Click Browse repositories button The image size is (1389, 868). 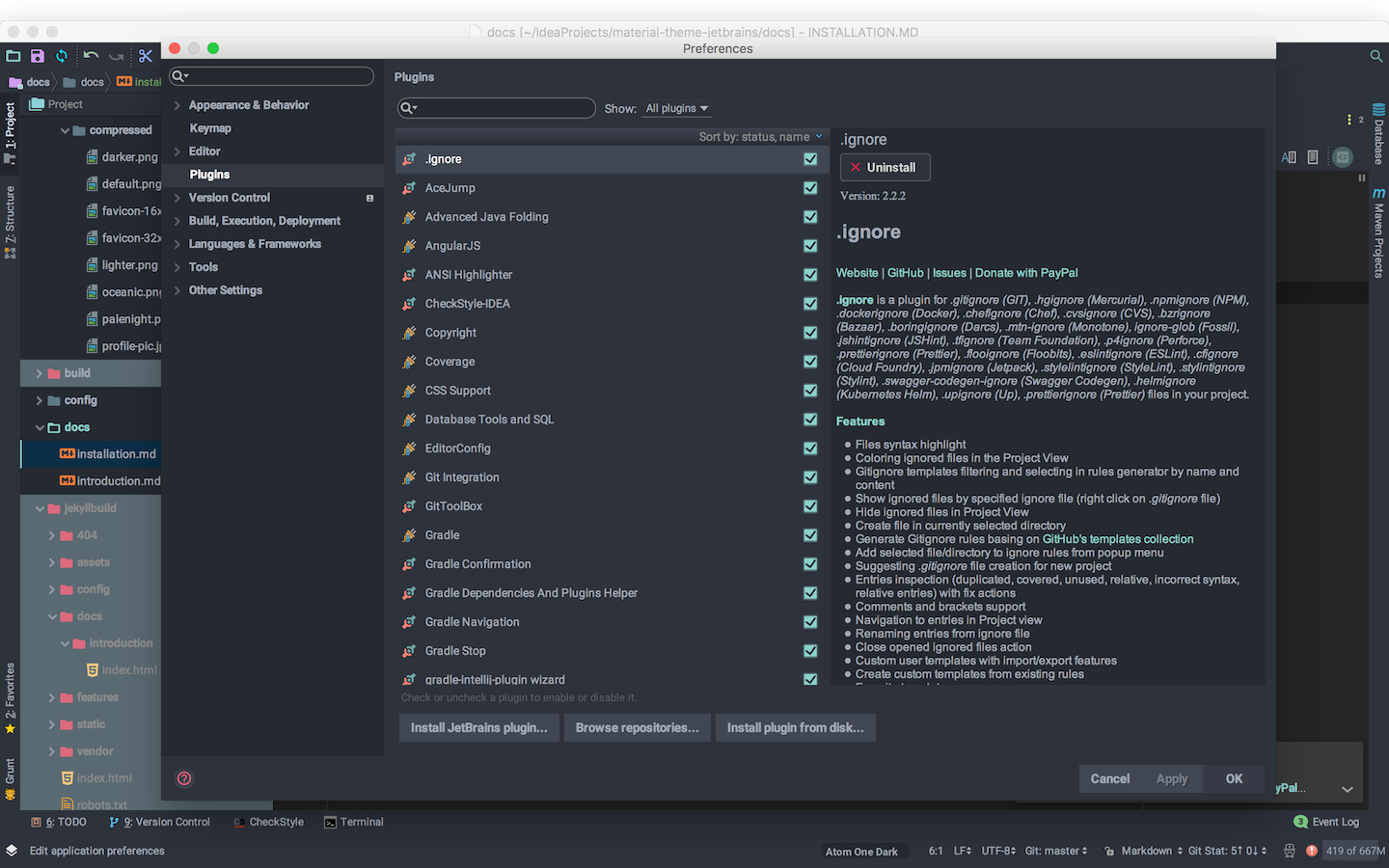637,727
